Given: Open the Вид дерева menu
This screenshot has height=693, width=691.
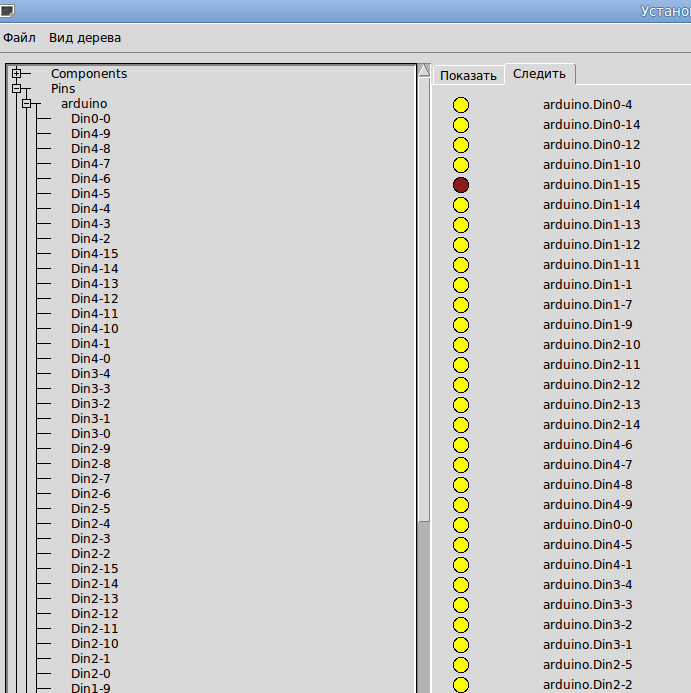Looking at the screenshot, I should tap(85, 38).
